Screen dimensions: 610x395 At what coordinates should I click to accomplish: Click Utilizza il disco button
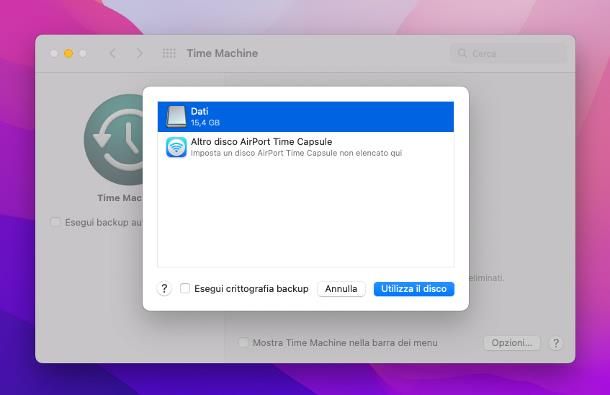point(414,289)
